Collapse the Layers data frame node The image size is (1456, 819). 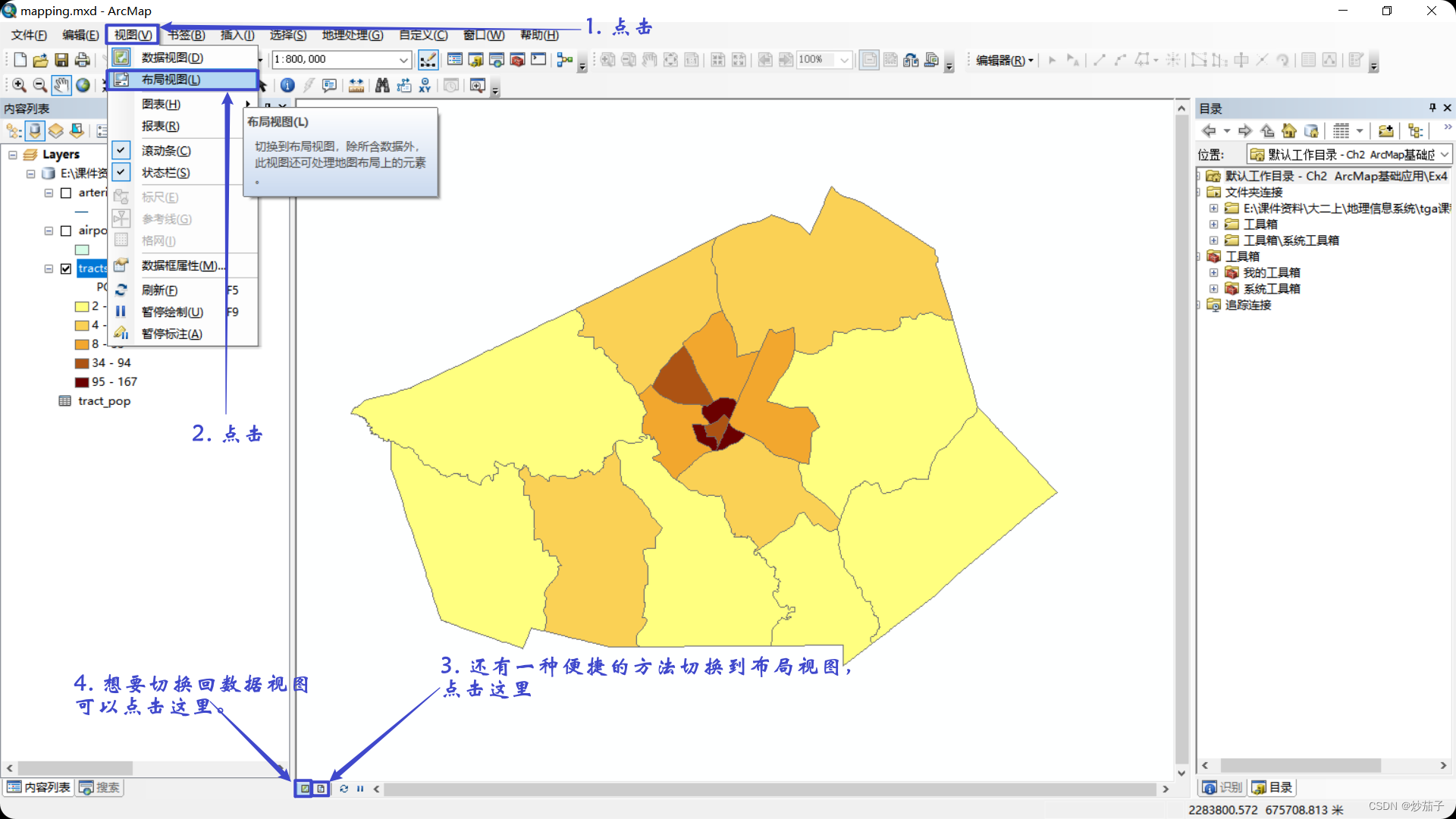[x=12, y=155]
